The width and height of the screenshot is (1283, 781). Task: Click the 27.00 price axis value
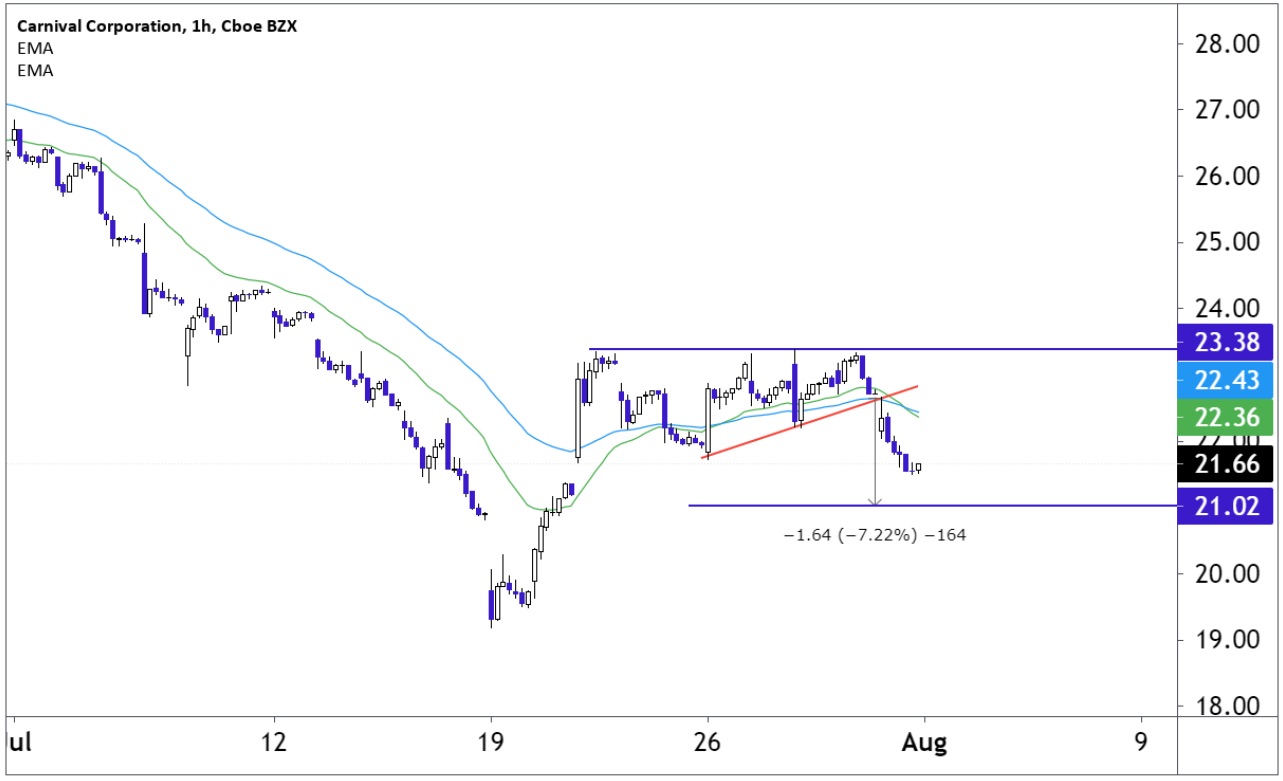click(1225, 110)
